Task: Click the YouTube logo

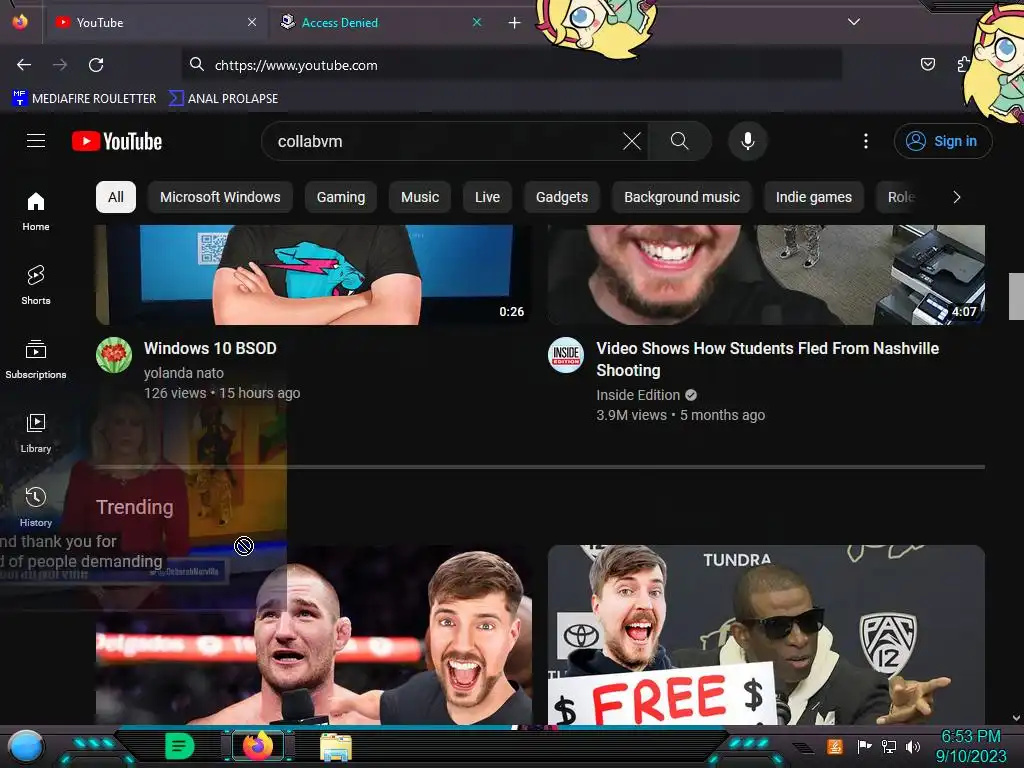Action: pos(117,141)
